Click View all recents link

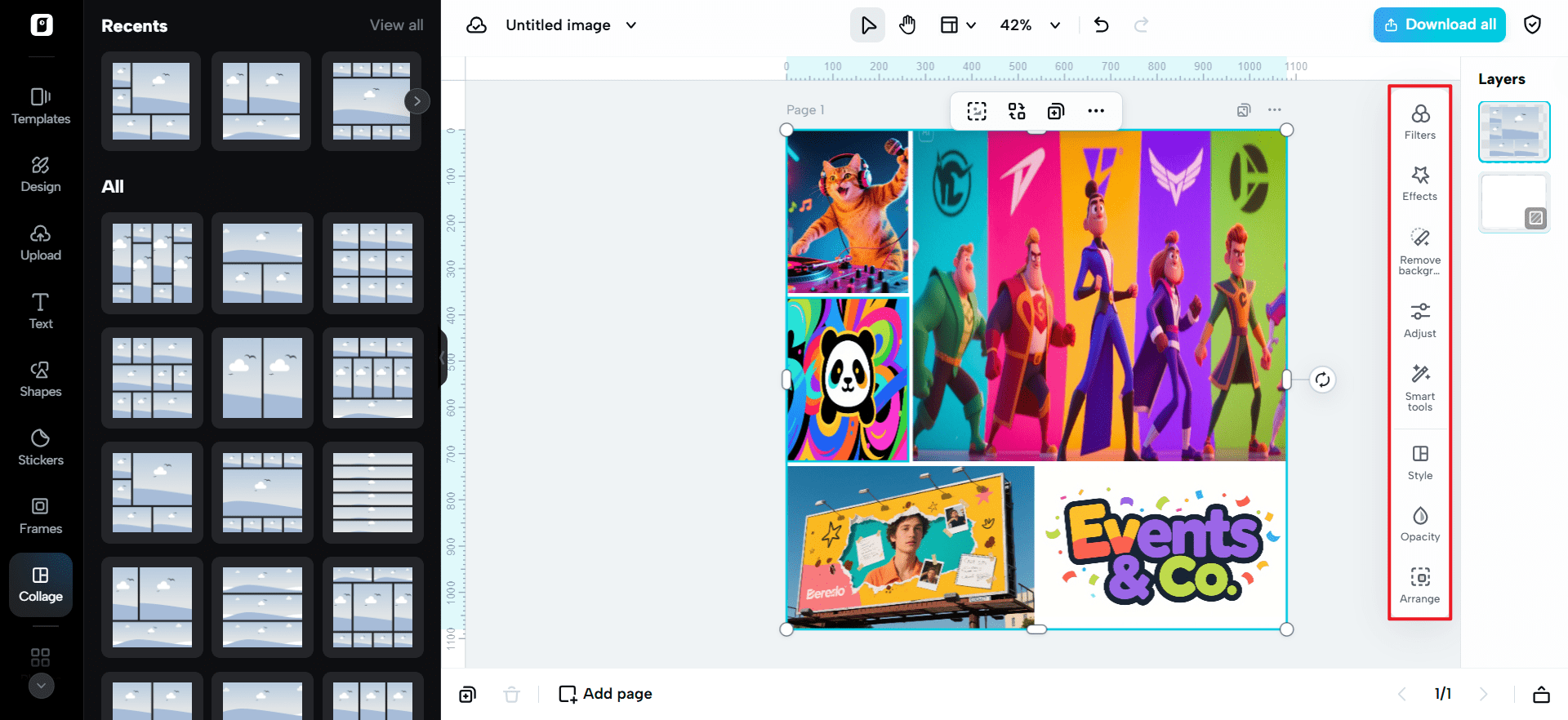pos(396,25)
